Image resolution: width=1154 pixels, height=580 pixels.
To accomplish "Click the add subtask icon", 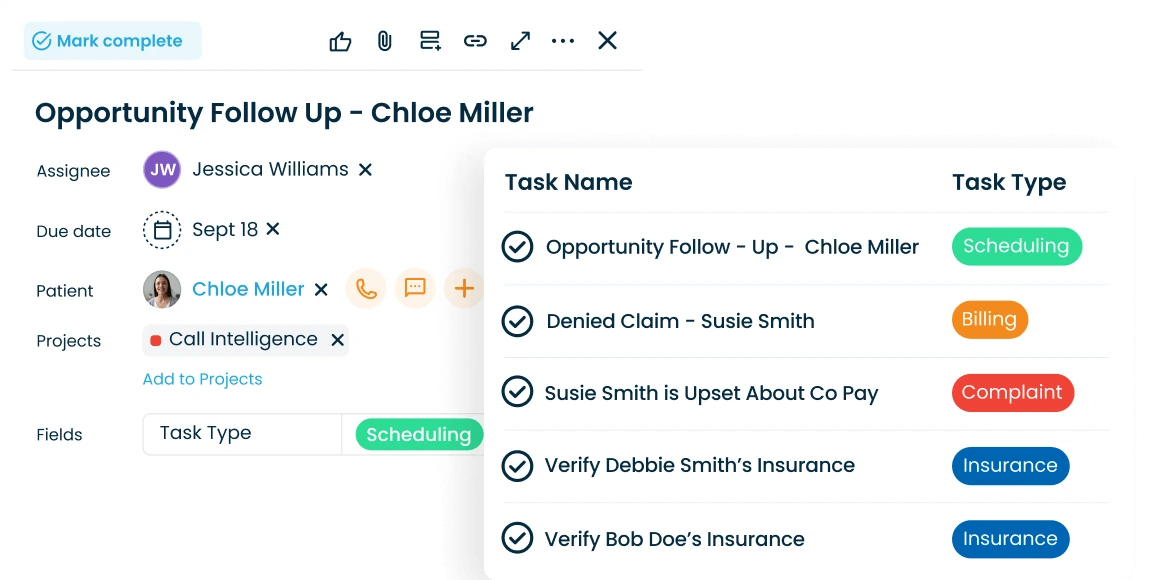I will 430,42.
